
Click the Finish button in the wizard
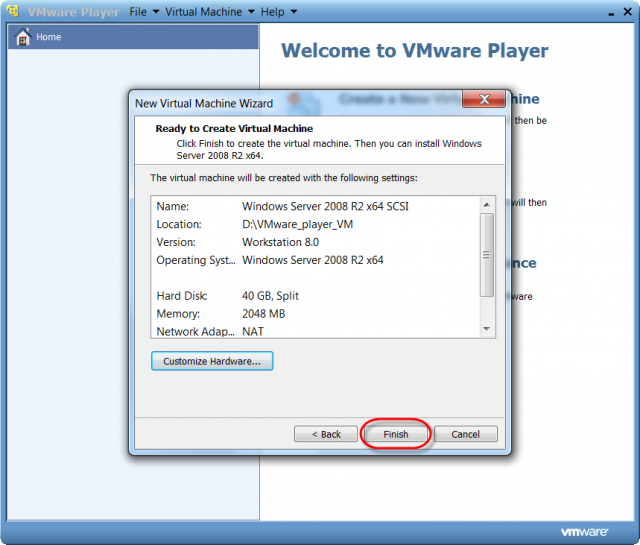coord(396,434)
